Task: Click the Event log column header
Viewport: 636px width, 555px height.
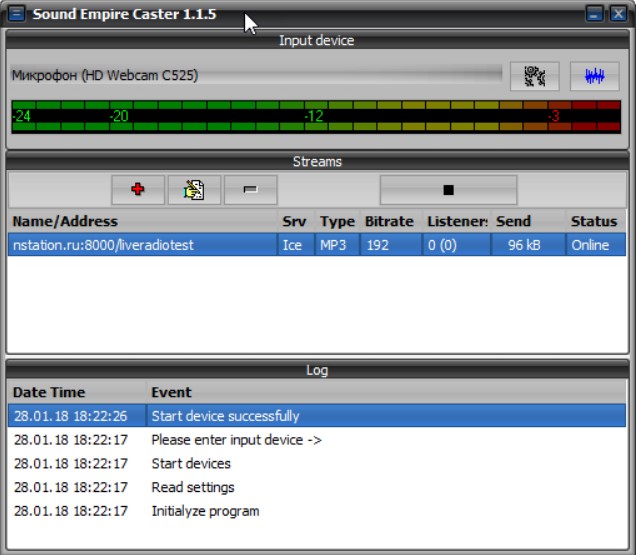Action: coord(386,392)
